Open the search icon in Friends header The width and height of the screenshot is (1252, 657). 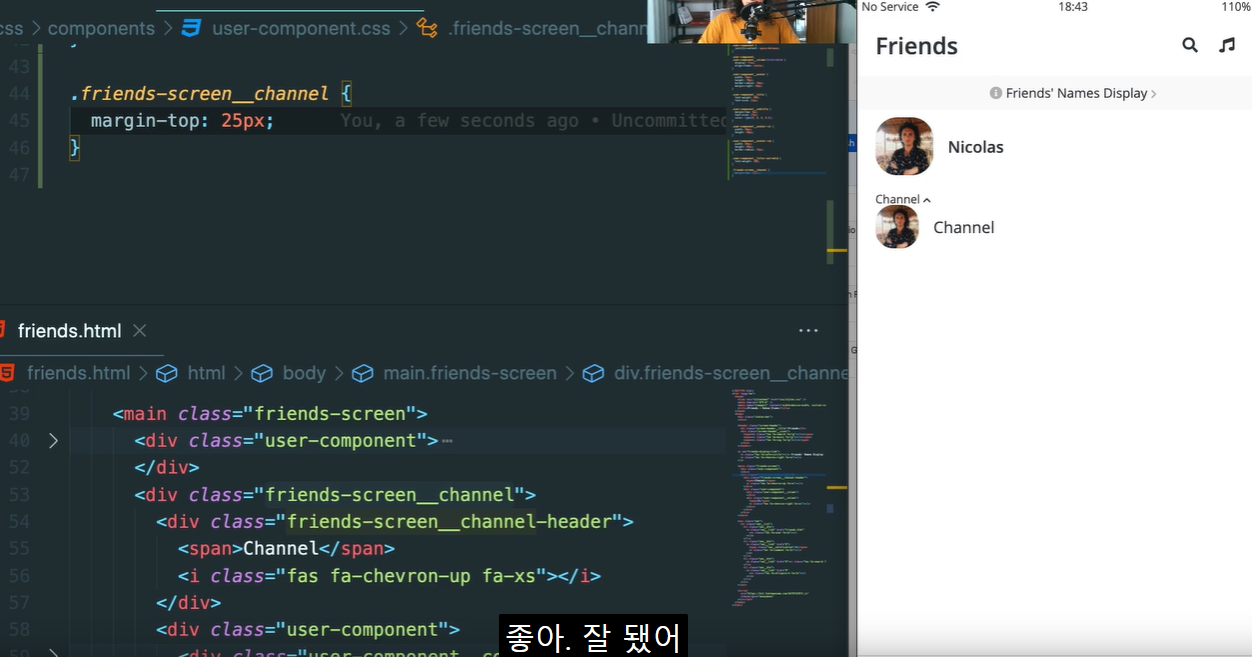(x=1190, y=45)
